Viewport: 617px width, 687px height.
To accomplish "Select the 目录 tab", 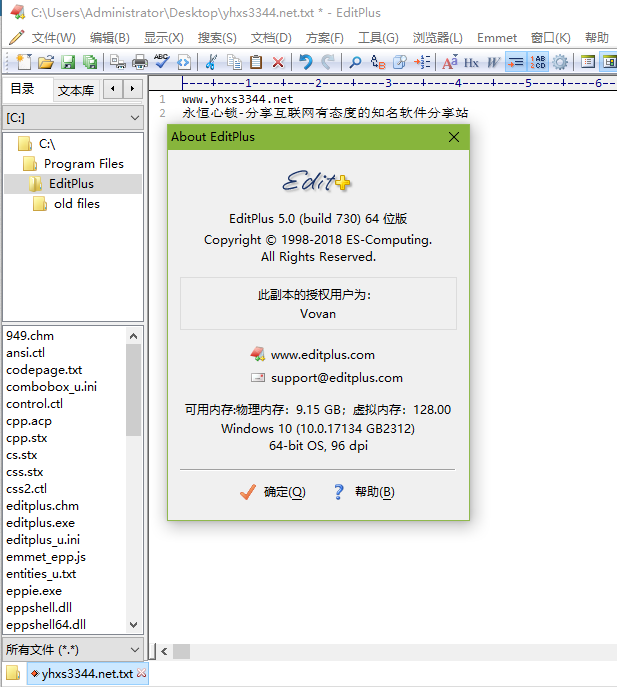I will (x=23, y=89).
